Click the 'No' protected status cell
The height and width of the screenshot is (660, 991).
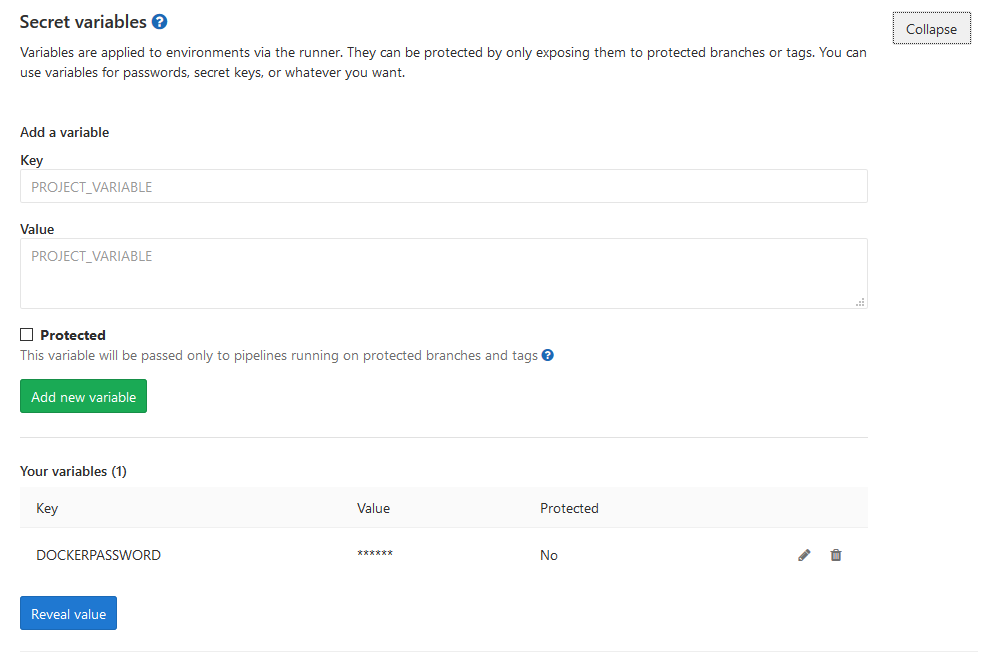coord(549,555)
